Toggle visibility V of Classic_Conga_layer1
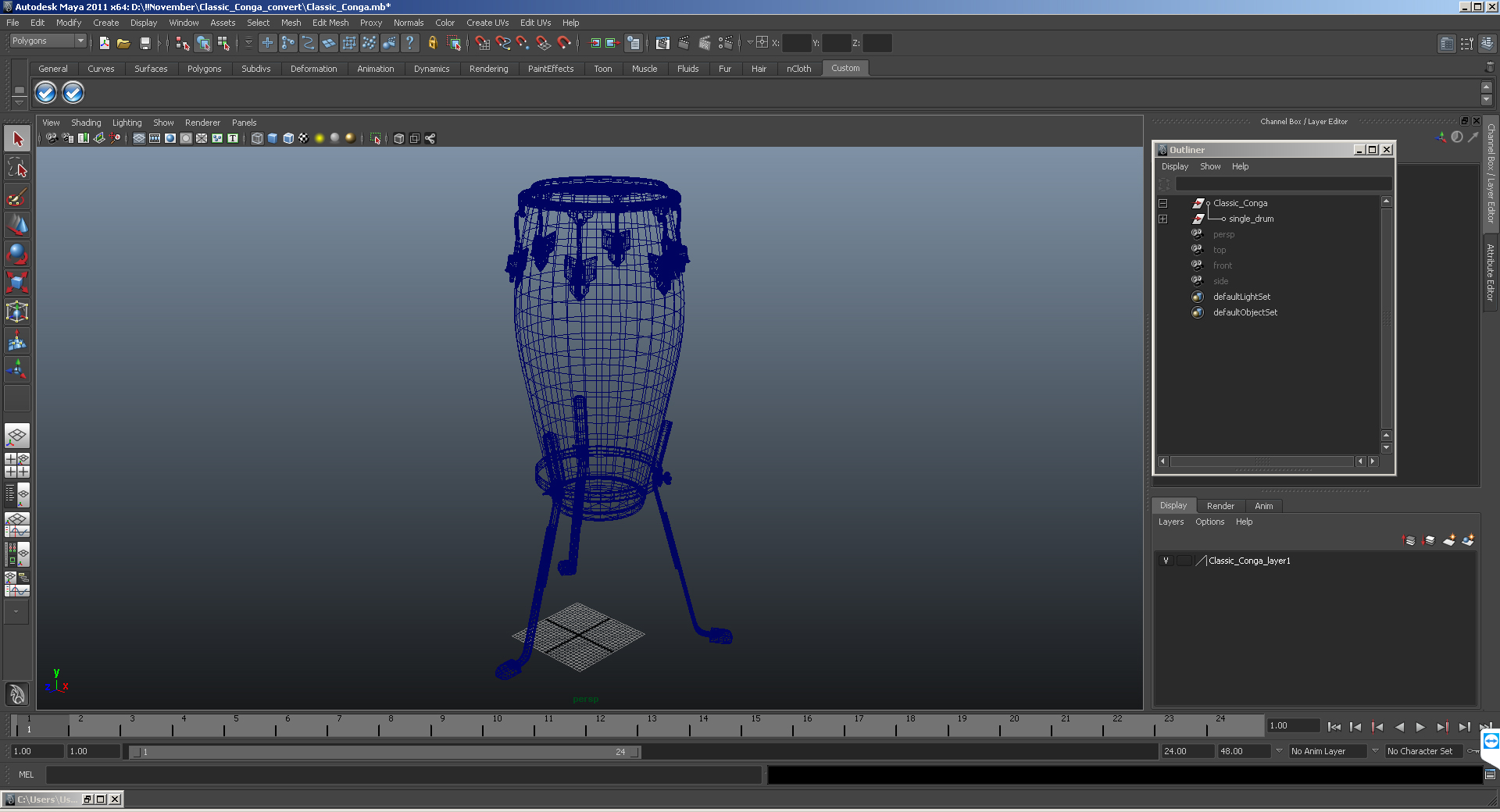The height and width of the screenshot is (812, 1500). pos(1166,561)
